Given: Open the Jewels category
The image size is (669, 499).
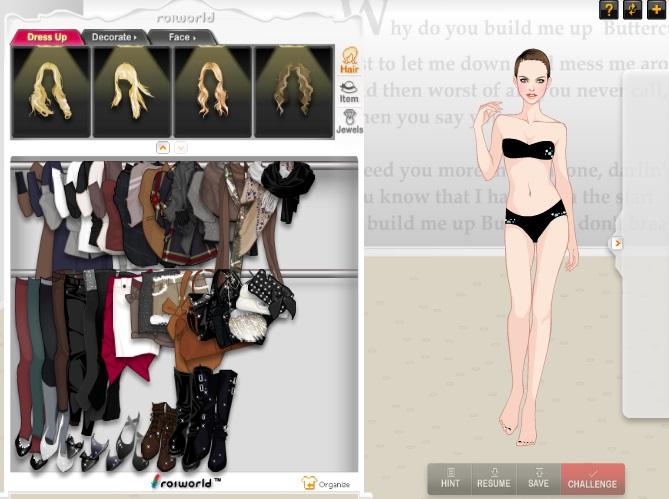Looking at the screenshot, I should (x=349, y=123).
